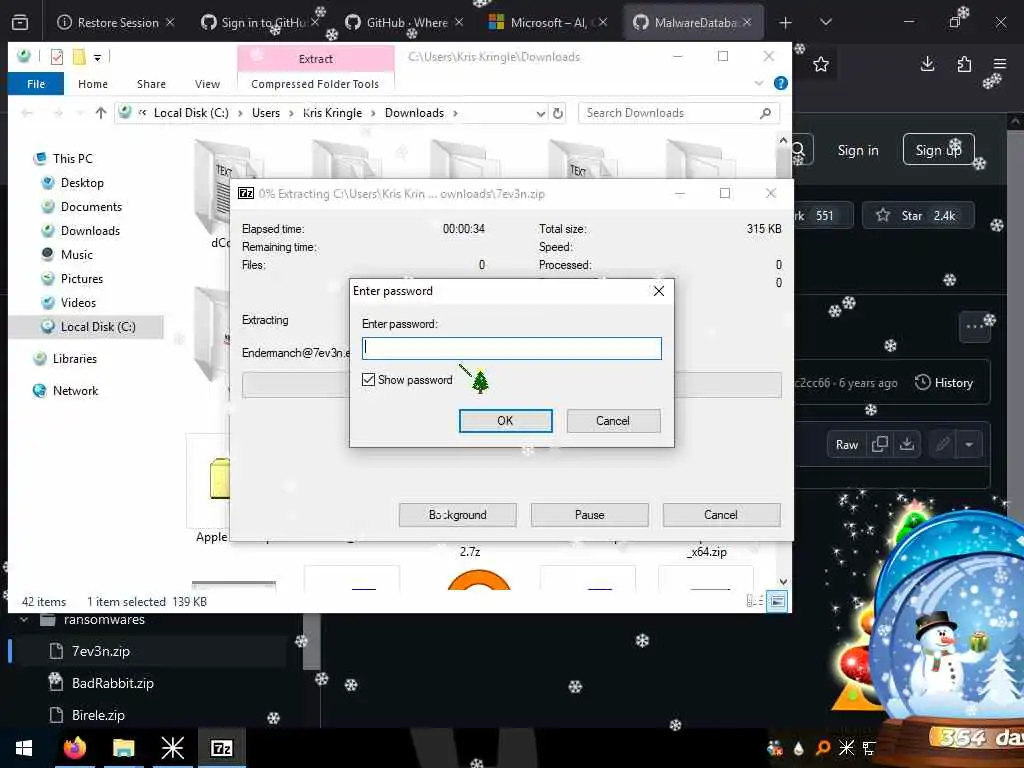
Task: Open Downloads in the navigation pane
Action: pos(90,231)
